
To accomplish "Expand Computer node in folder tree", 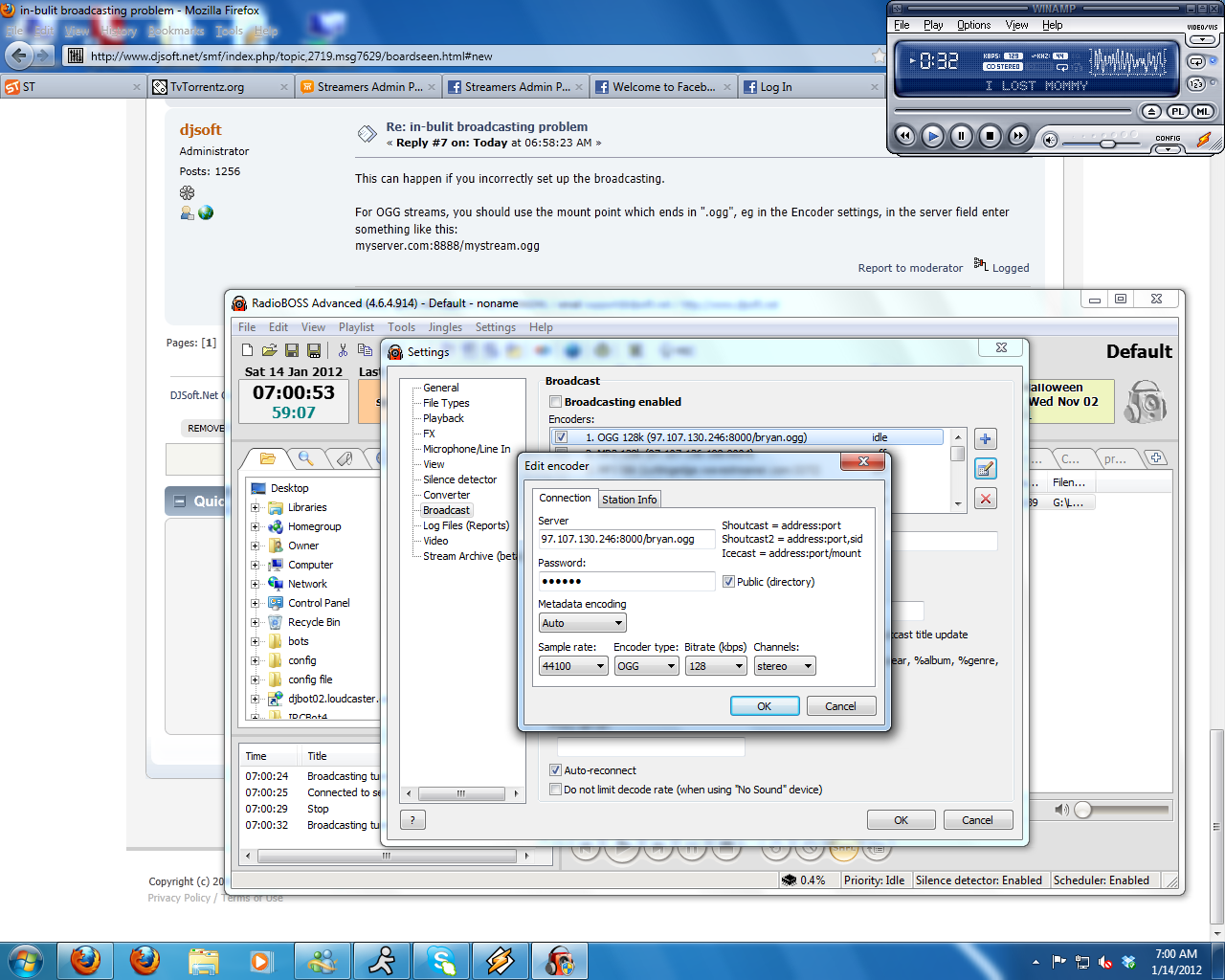I will 256,565.
